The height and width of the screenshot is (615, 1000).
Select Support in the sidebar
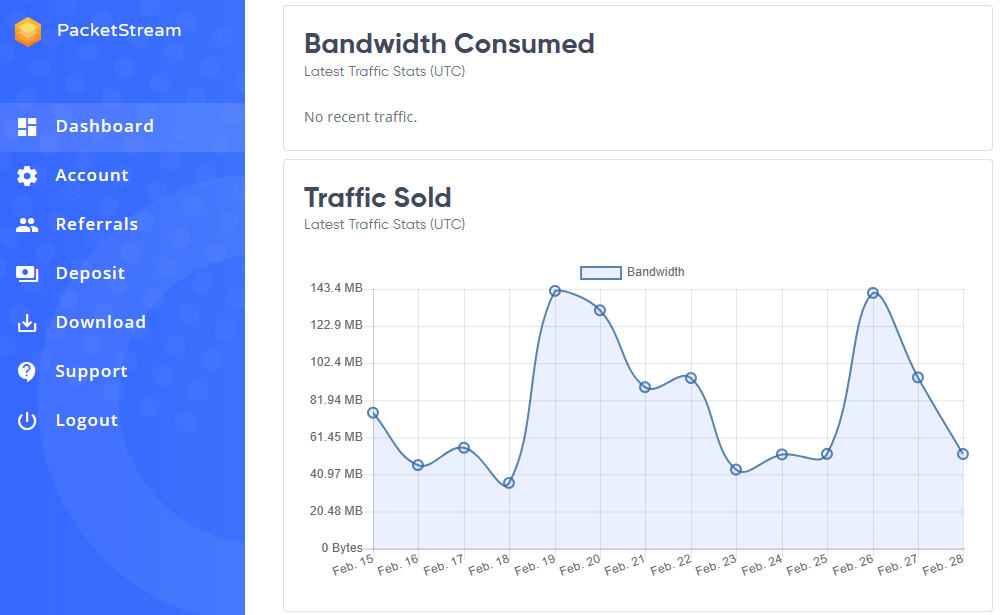click(x=122, y=371)
